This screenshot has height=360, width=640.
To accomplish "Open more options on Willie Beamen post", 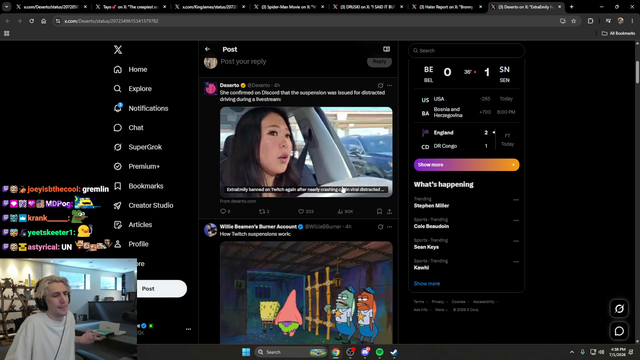I will pos(389,227).
